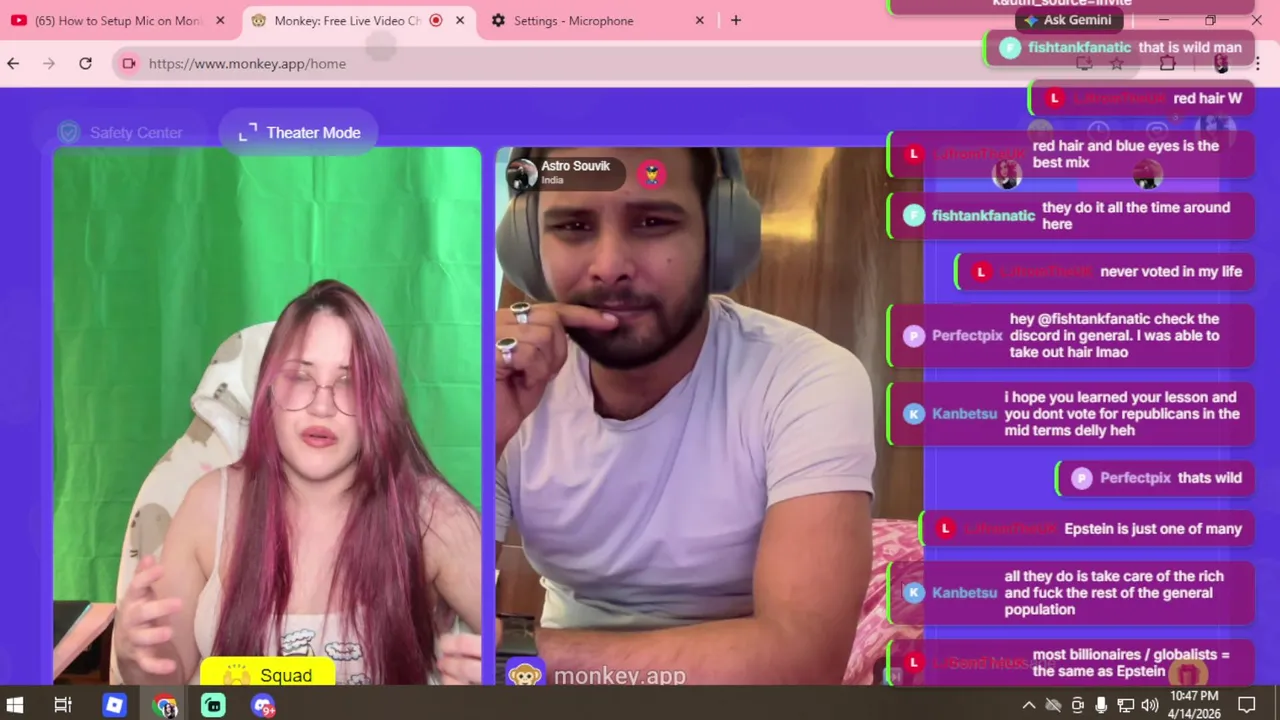
Task: Click the microphone tray icon
Action: point(1101,705)
